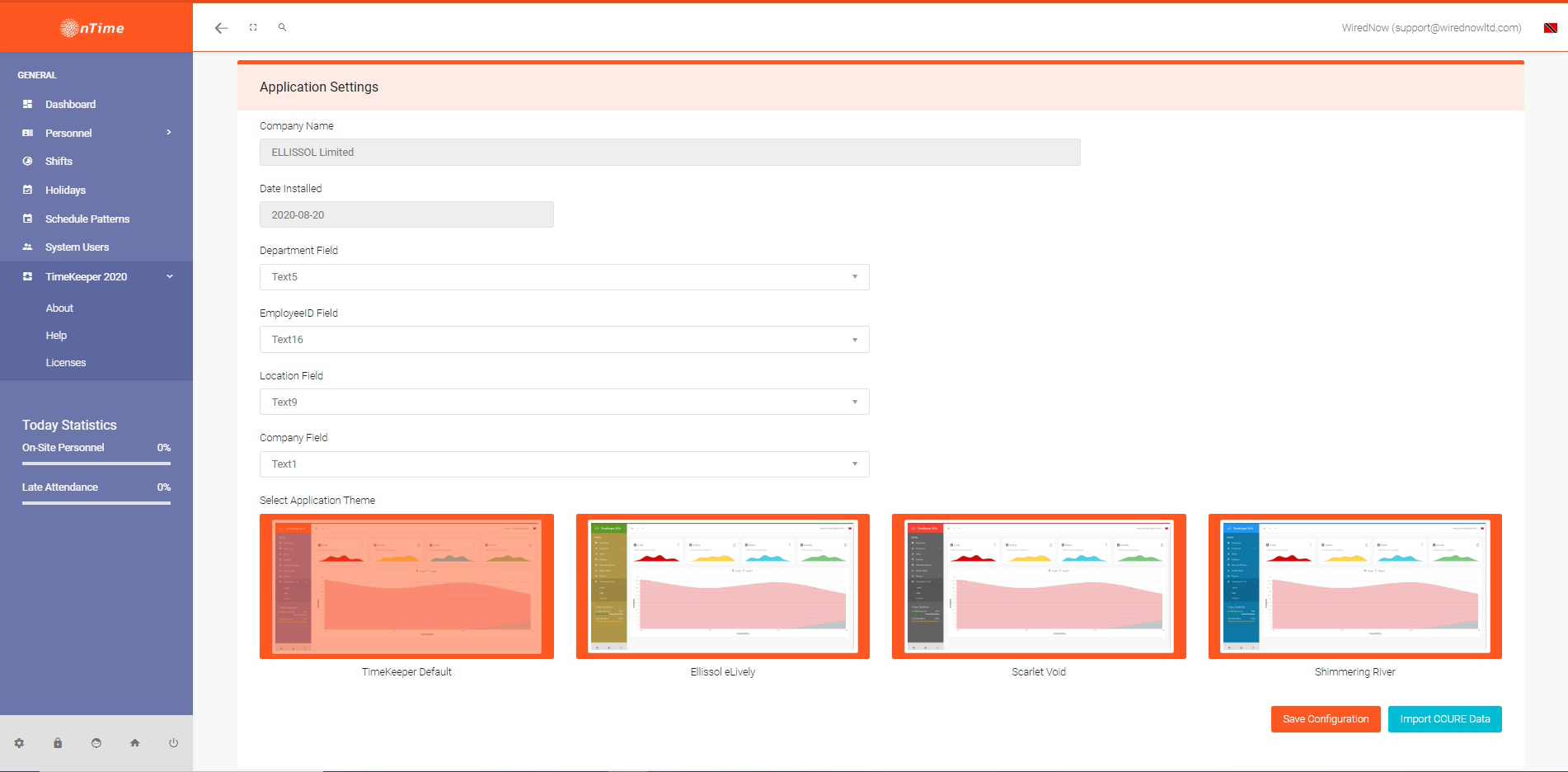Click the Application Settings heading
1568x772 pixels.
coord(319,87)
